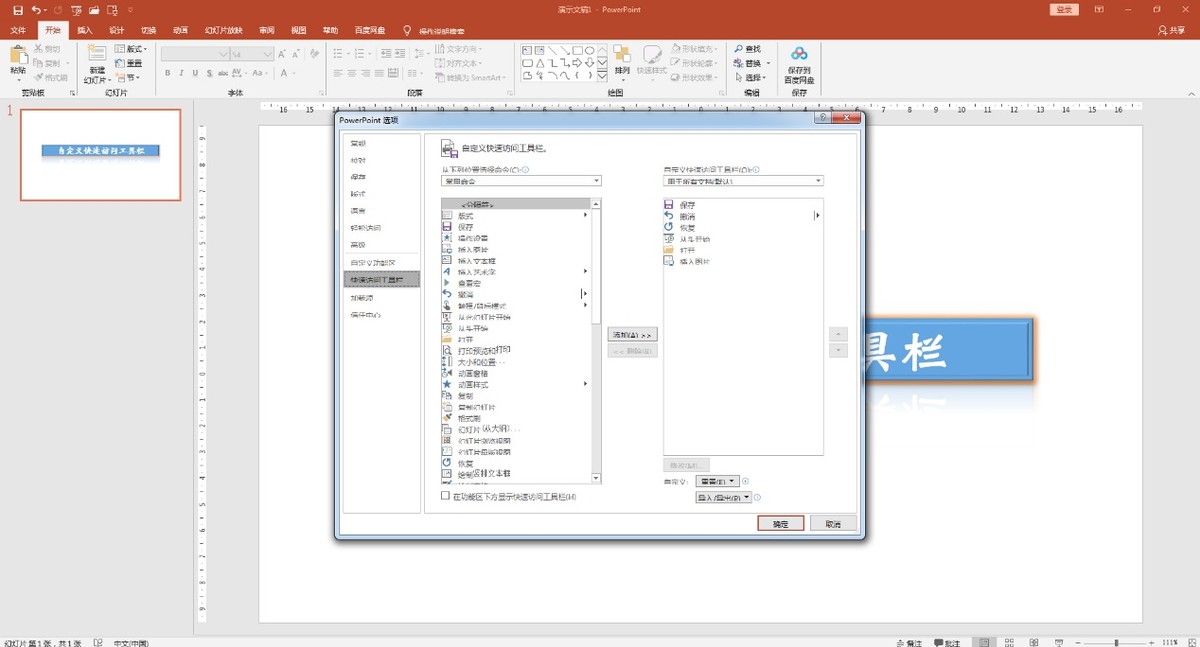Screen dimensions: 1200x647
Task: Click the 登录 sign-in button
Action: coord(1064,9)
